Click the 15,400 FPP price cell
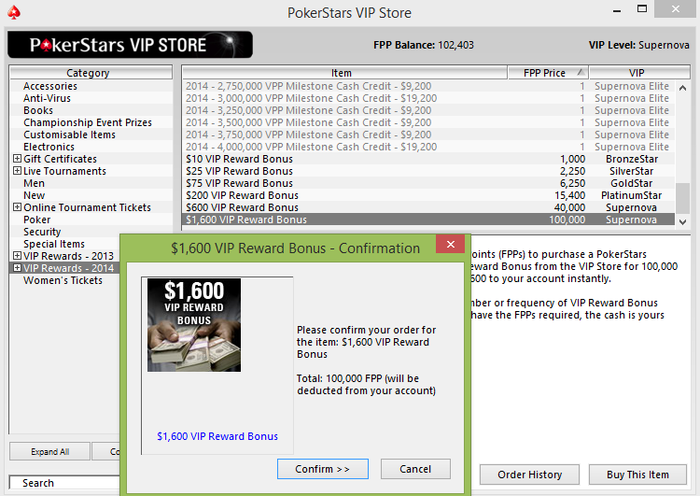700x496 pixels. point(570,195)
